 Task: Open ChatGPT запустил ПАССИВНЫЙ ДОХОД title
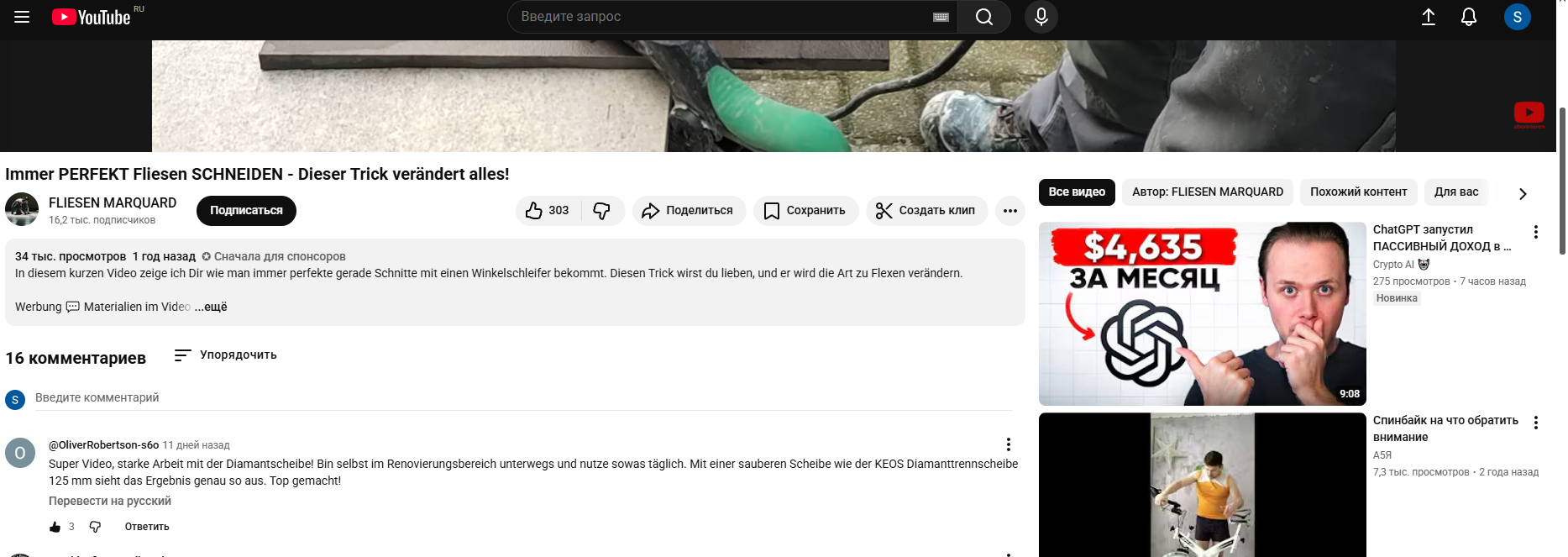(x=1442, y=238)
